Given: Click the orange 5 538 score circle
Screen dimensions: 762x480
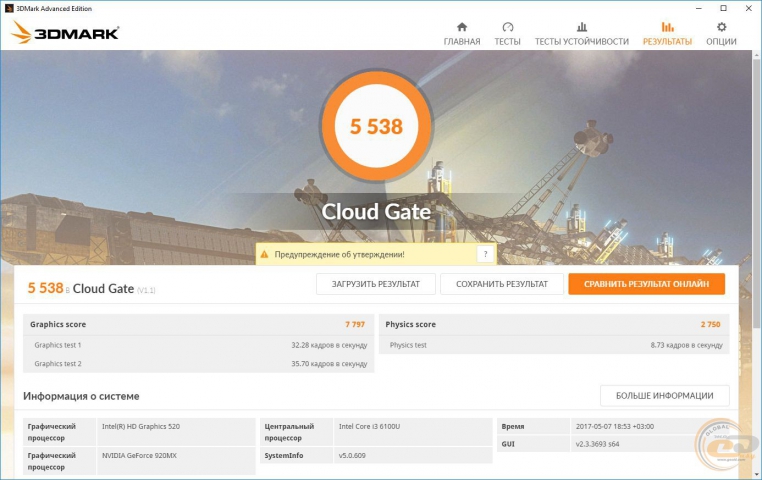Looking at the screenshot, I should (x=375, y=127).
